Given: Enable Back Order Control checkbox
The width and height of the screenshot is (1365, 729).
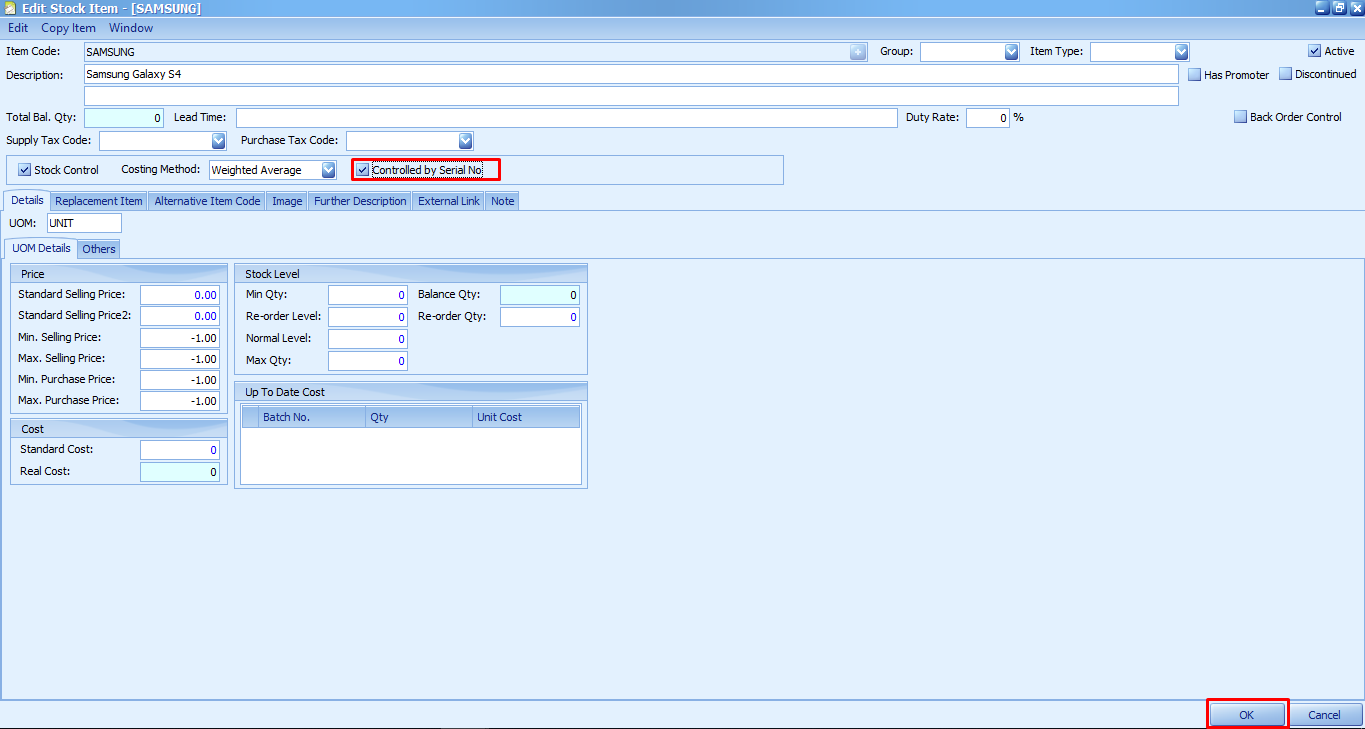Looking at the screenshot, I should [x=1240, y=117].
